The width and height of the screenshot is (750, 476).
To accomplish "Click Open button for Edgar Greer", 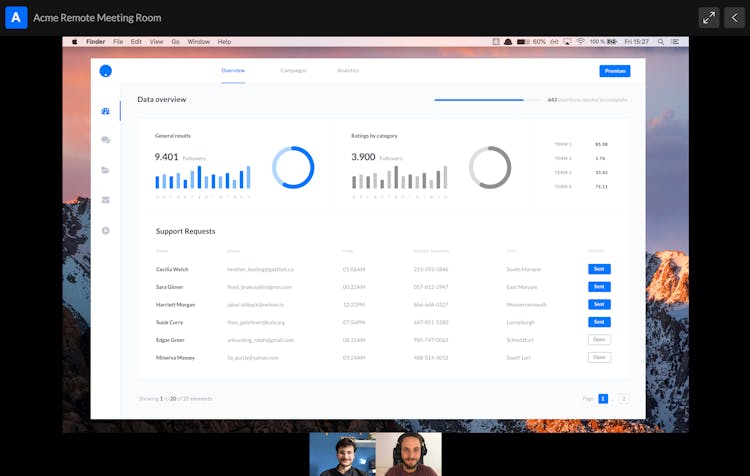I will (x=599, y=340).
